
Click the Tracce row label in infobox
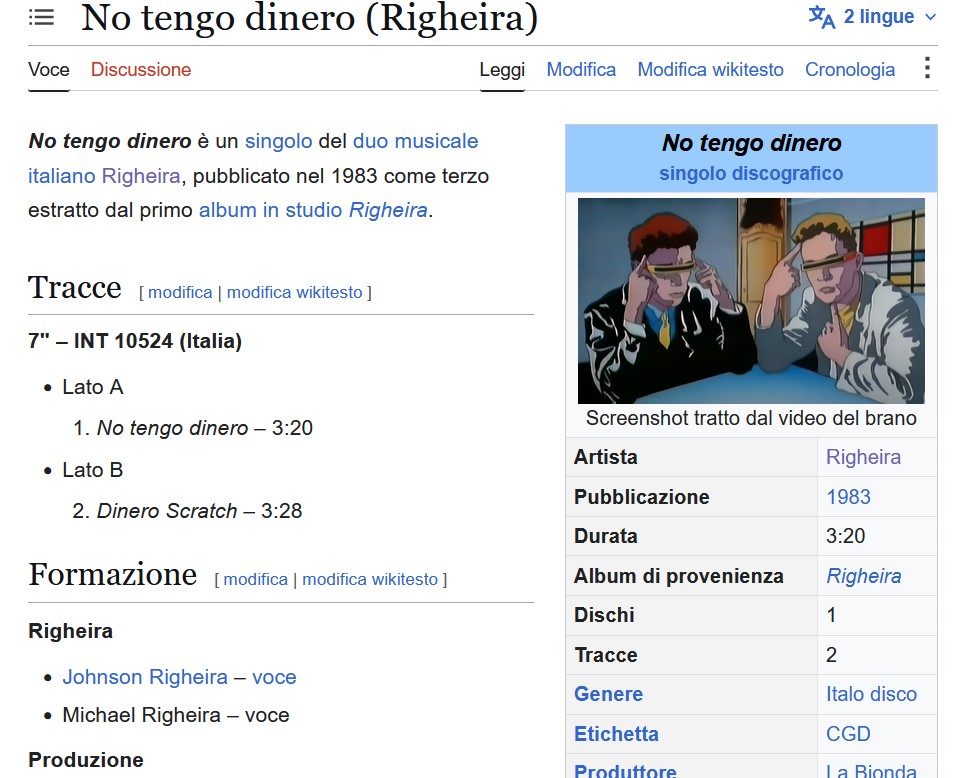click(606, 655)
